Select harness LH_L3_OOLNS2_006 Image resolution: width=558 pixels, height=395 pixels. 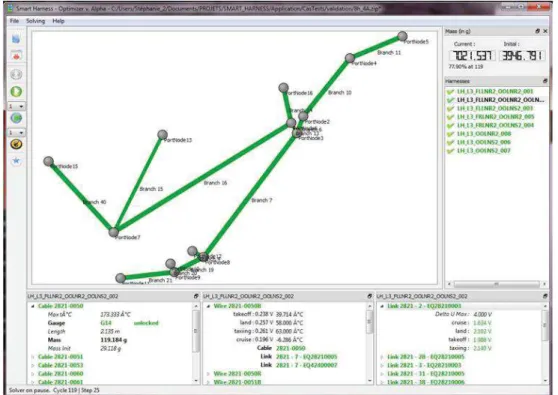(x=484, y=142)
